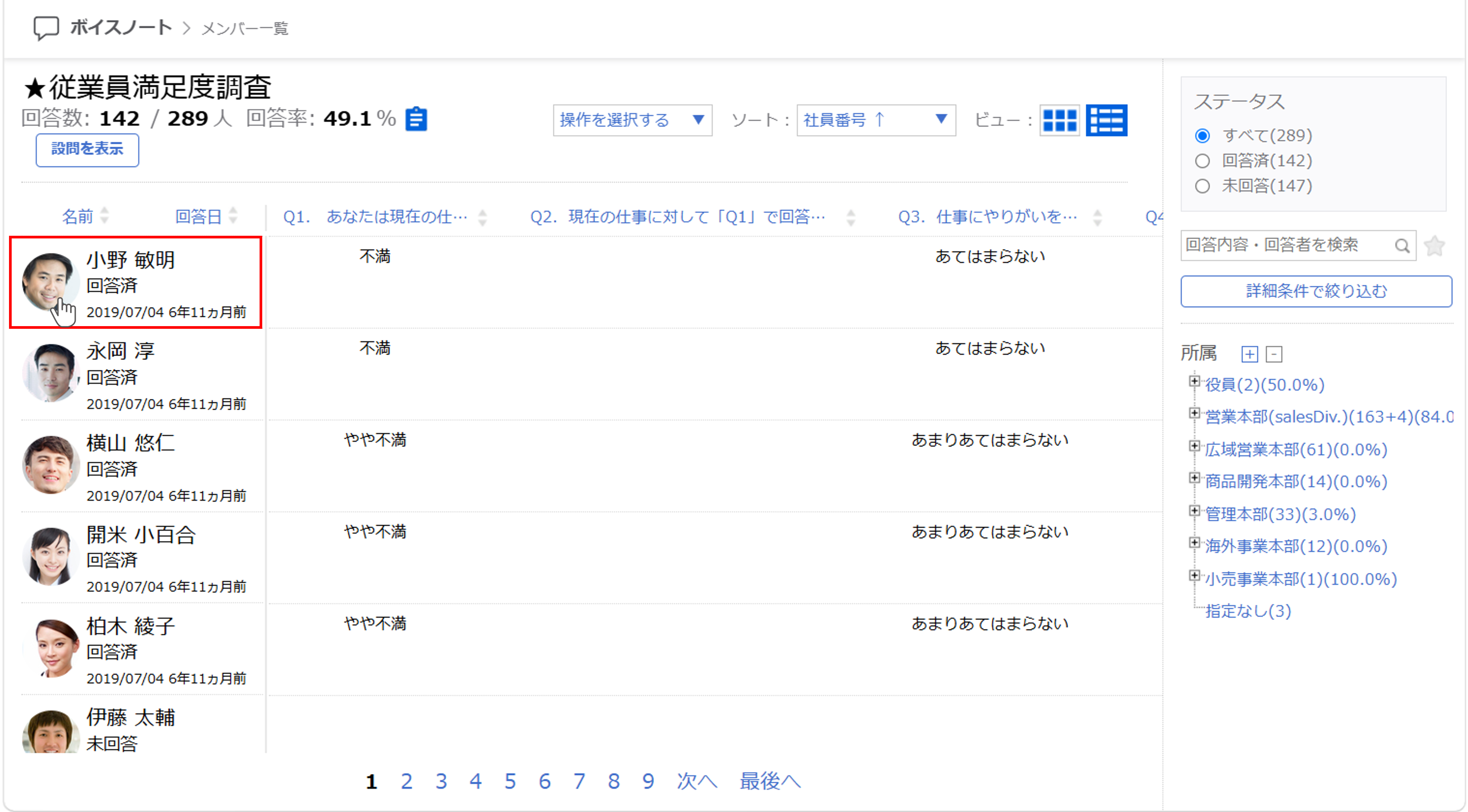Image resolution: width=1468 pixels, height=812 pixels.
Task: Open member name 柏木 綾子
Action: [130, 626]
